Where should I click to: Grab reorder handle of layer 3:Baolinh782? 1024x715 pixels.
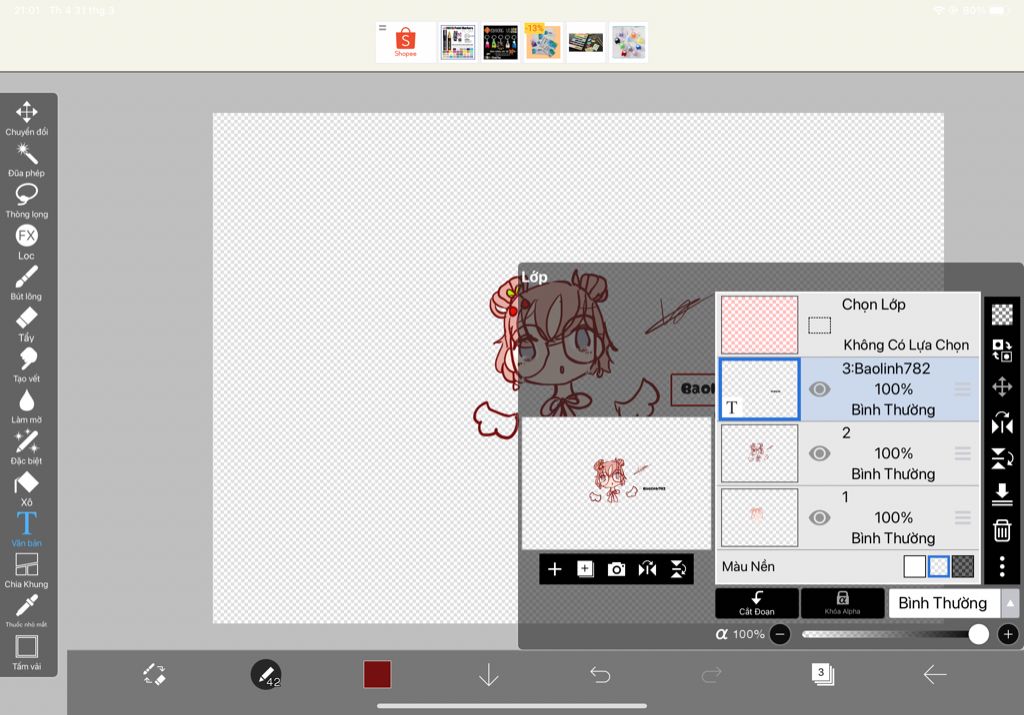click(963, 389)
